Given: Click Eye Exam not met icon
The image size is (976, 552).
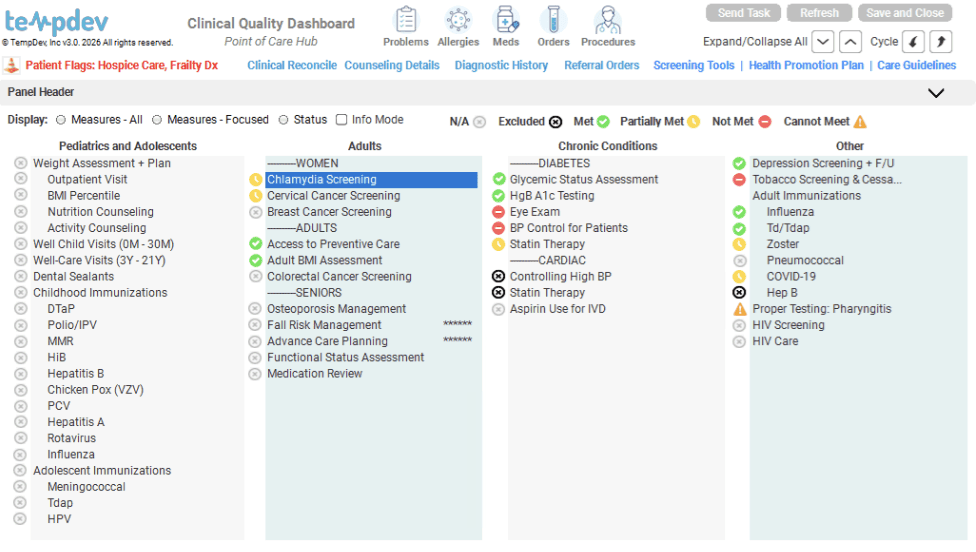Looking at the screenshot, I should pyautogui.click(x=499, y=212).
